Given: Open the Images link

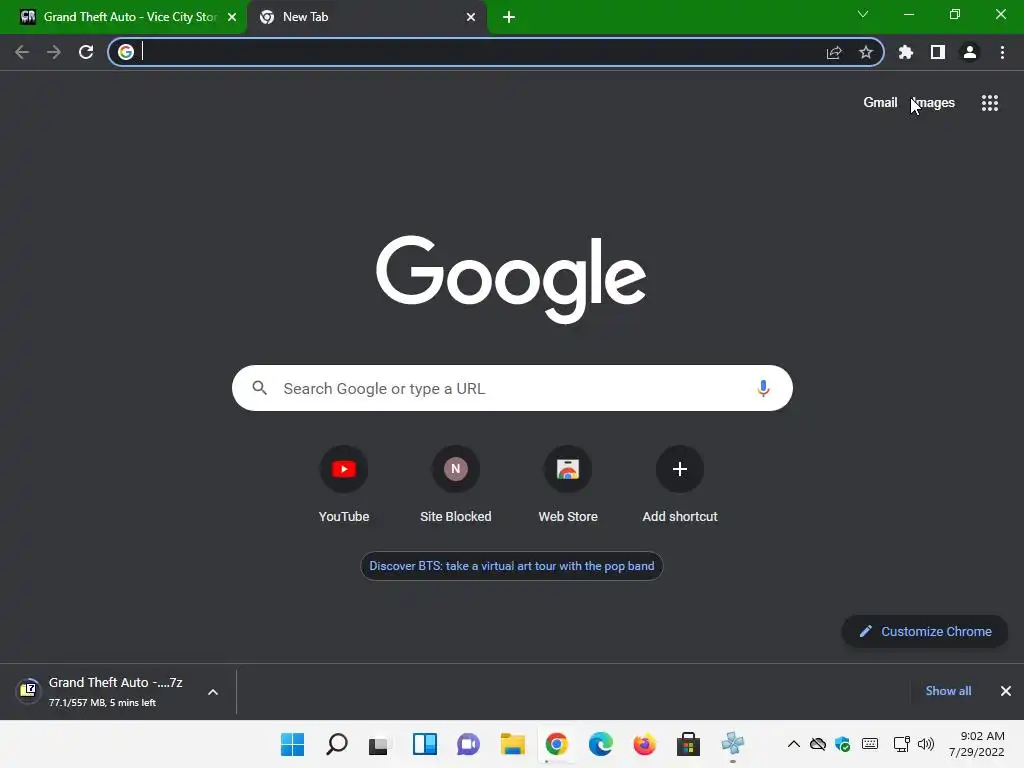Looking at the screenshot, I should tap(933, 103).
